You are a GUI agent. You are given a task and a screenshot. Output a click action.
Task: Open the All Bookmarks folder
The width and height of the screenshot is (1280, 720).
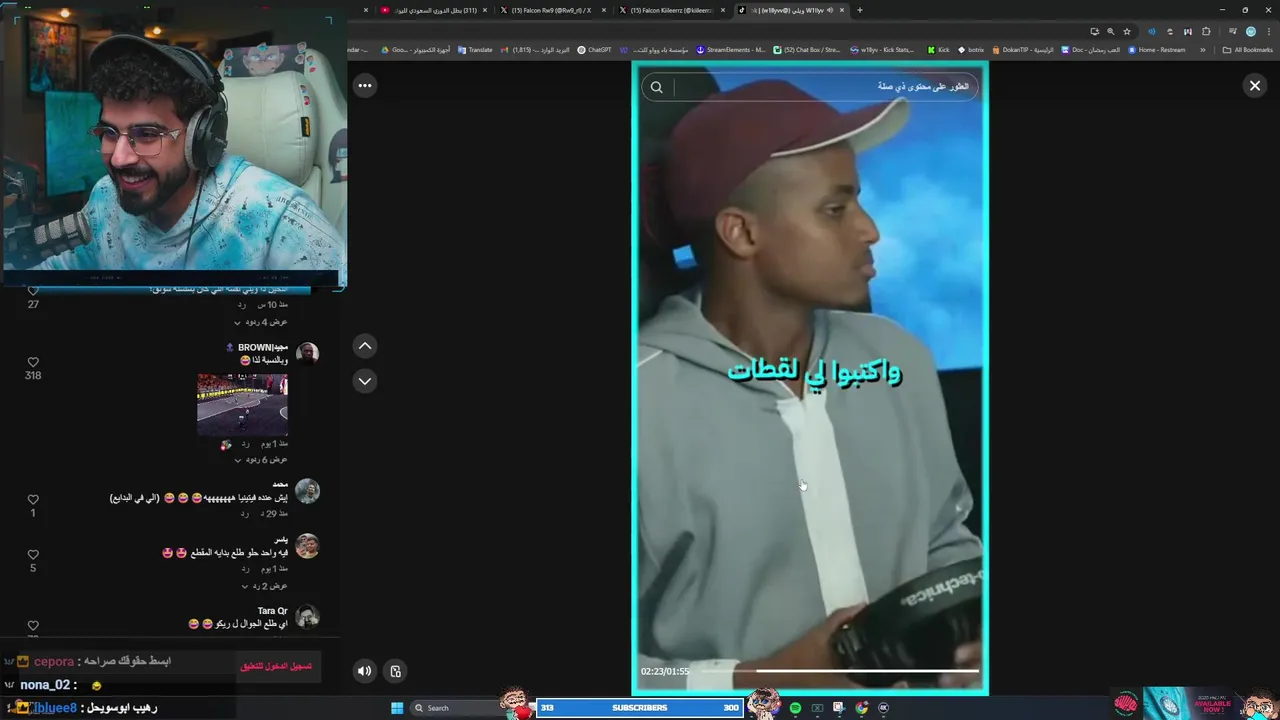[1247, 49]
